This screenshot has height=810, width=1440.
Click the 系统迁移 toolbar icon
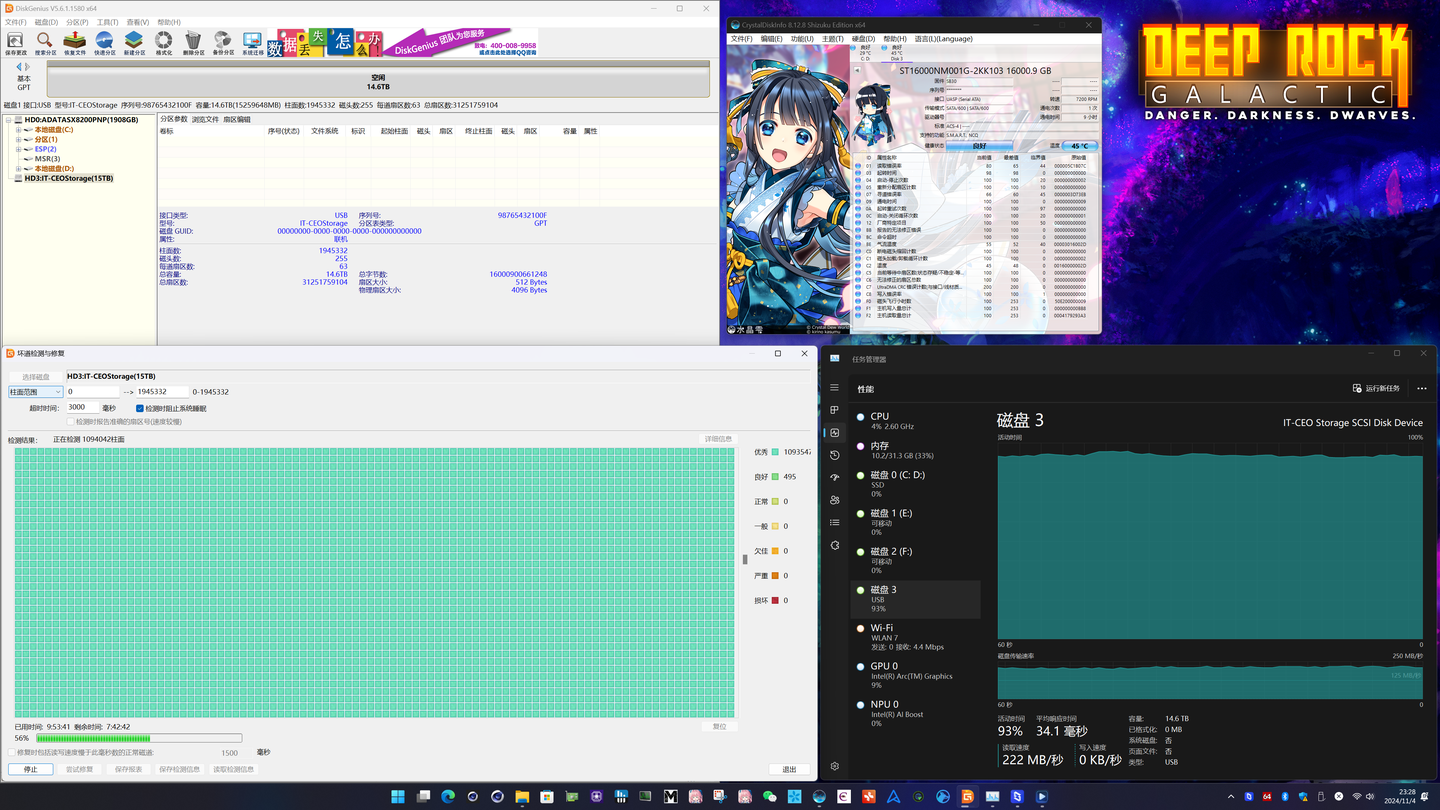click(252, 43)
